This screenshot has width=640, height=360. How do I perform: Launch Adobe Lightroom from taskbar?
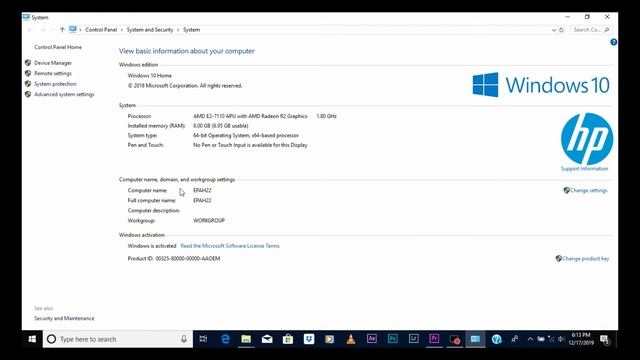pyautogui.click(x=413, y=339)
